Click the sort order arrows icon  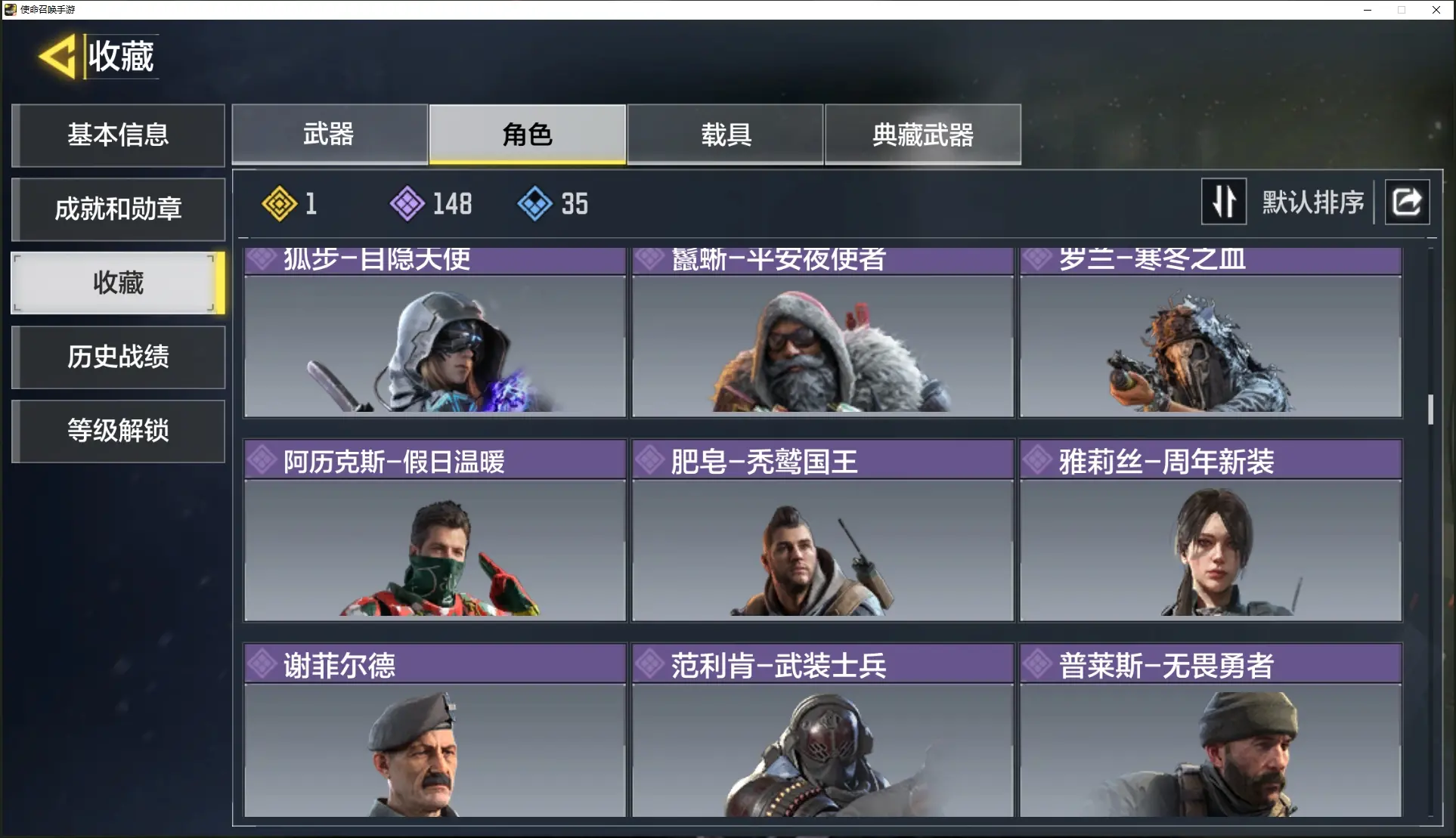[1224, 202]
